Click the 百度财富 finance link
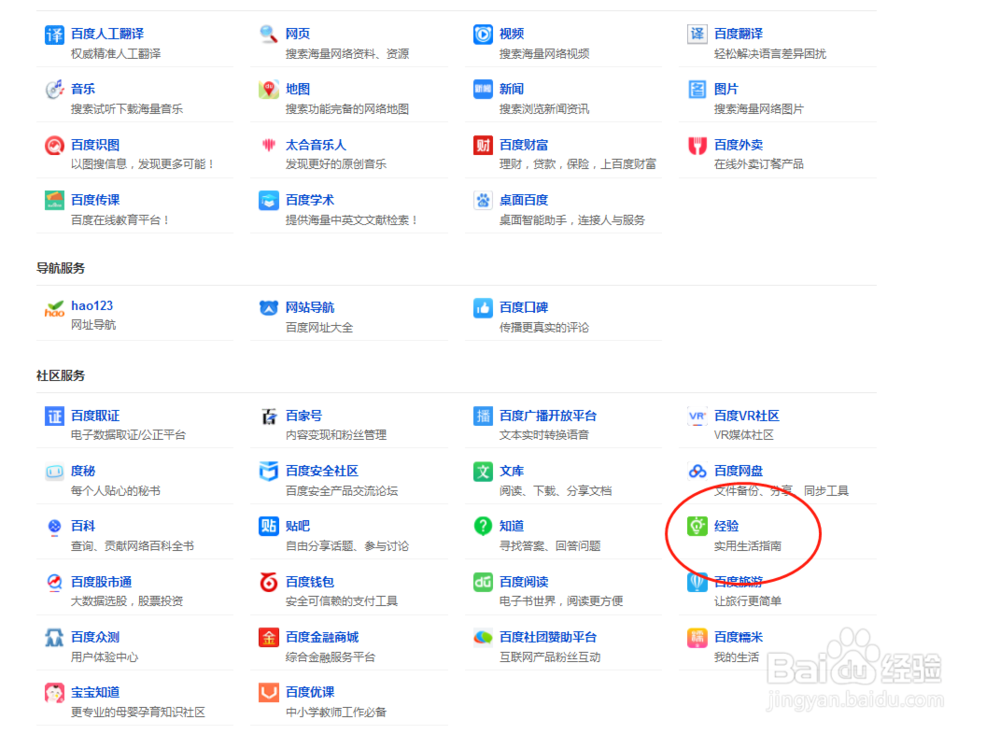Viewport: 1000px width, 734px height. [527, 144]
